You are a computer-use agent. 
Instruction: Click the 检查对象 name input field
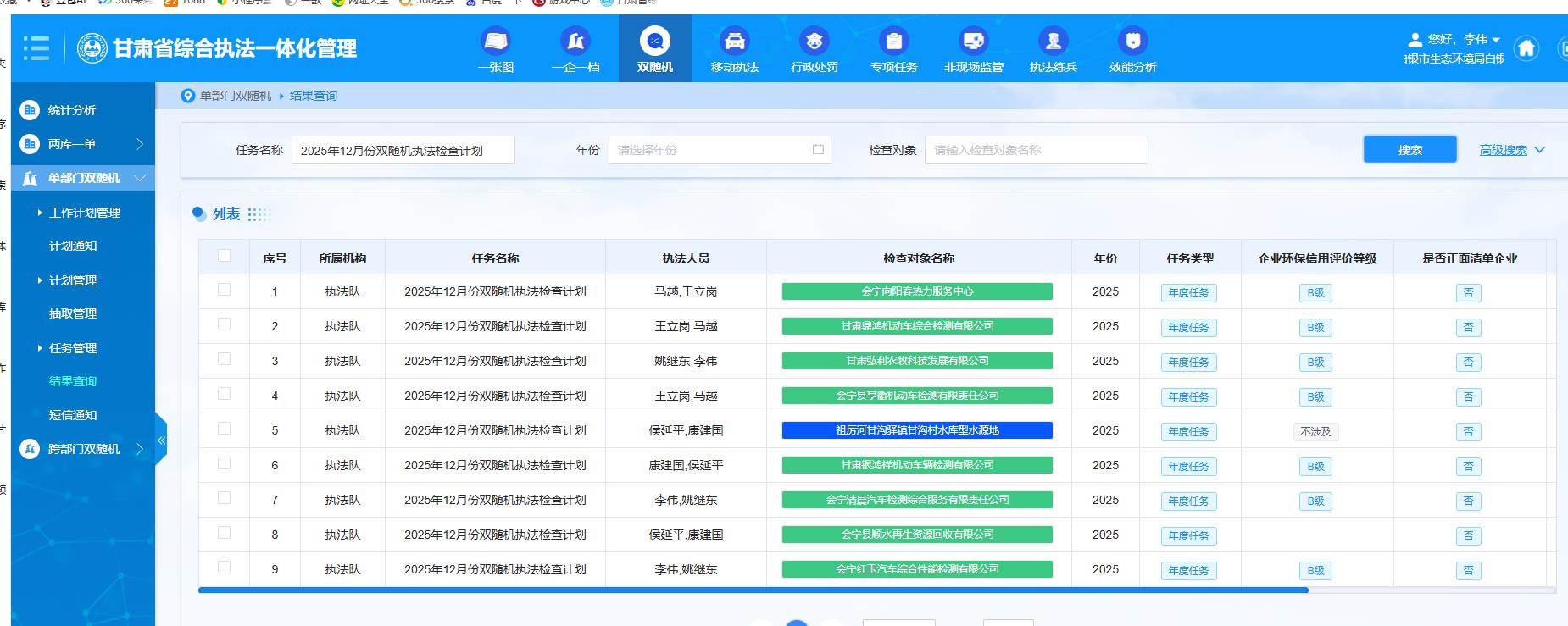[1036, 150]
